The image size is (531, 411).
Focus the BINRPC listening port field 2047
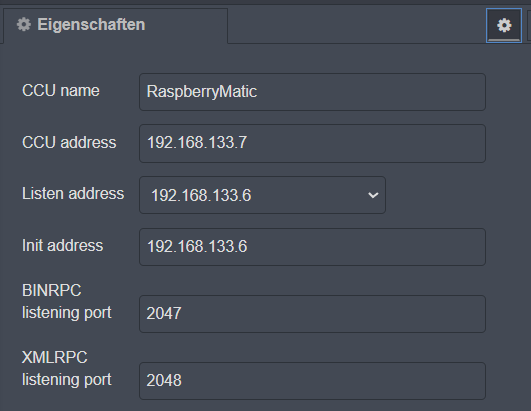[x=312, y=314]
